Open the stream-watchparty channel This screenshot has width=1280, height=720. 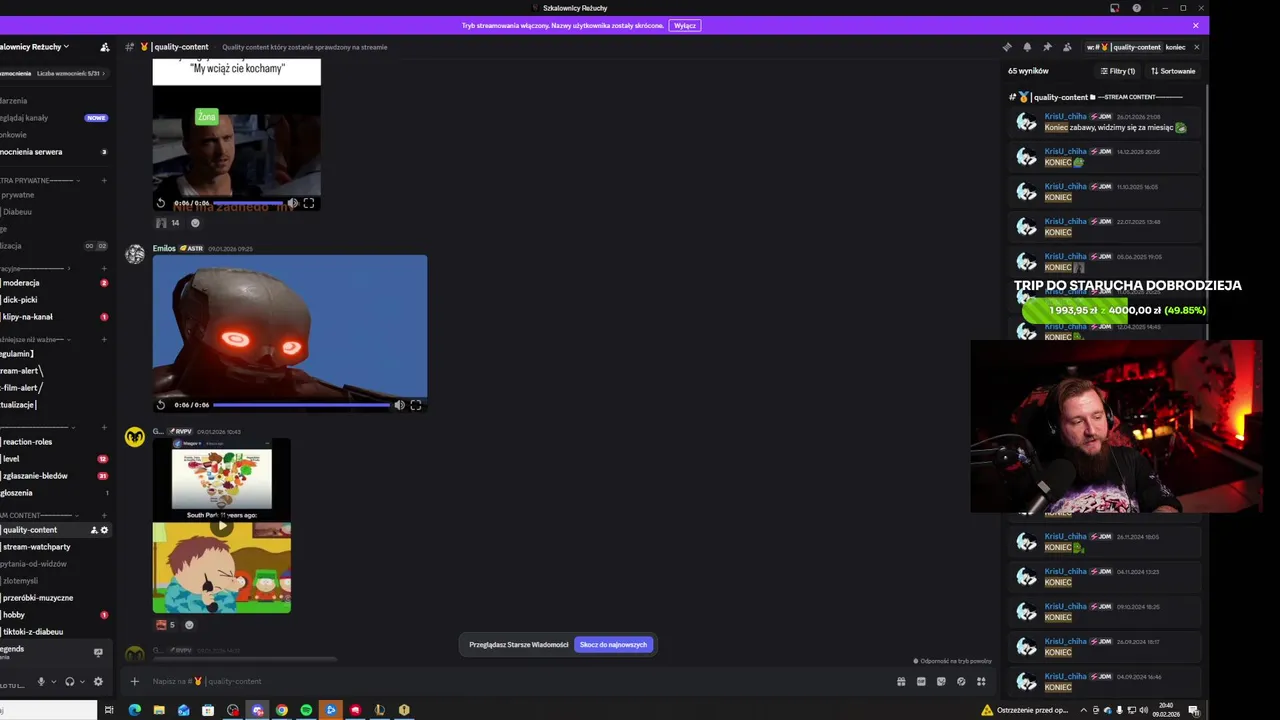coord(55,547)
